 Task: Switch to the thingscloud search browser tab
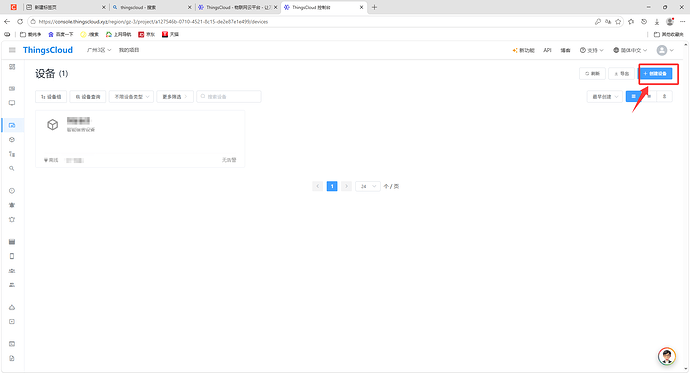151,7
